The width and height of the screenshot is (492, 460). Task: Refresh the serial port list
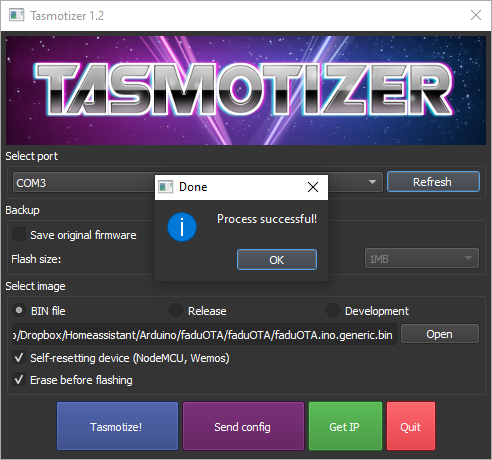pyautogui.click(x=433, y=182)
